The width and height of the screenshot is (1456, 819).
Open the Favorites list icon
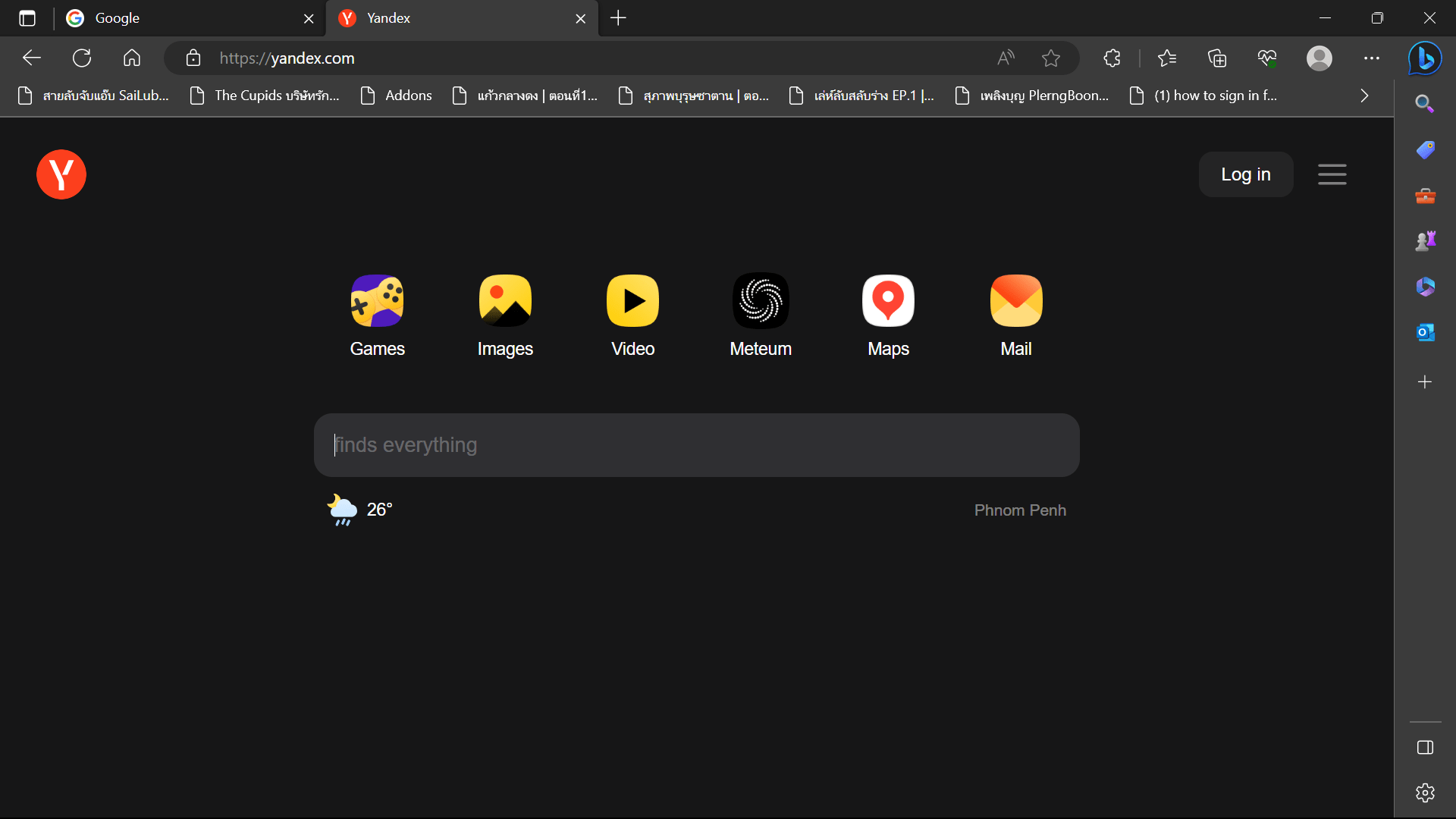tap(1167, 58)
